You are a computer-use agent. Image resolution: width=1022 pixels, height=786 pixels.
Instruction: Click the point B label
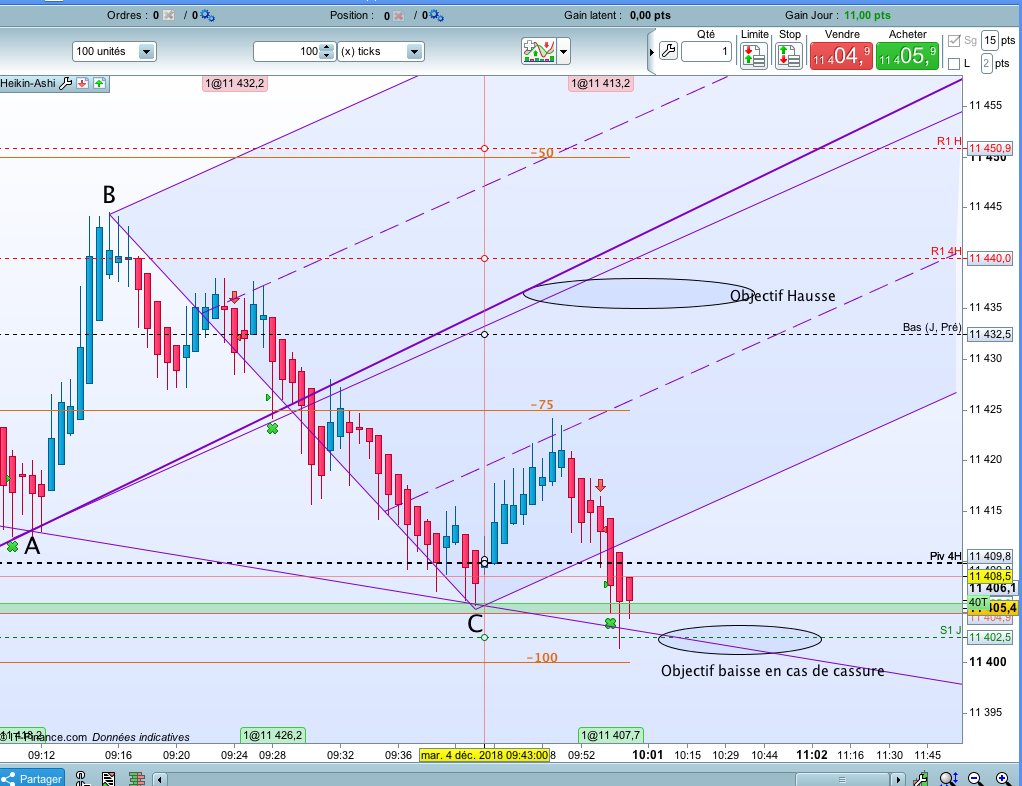coord(109,194)
